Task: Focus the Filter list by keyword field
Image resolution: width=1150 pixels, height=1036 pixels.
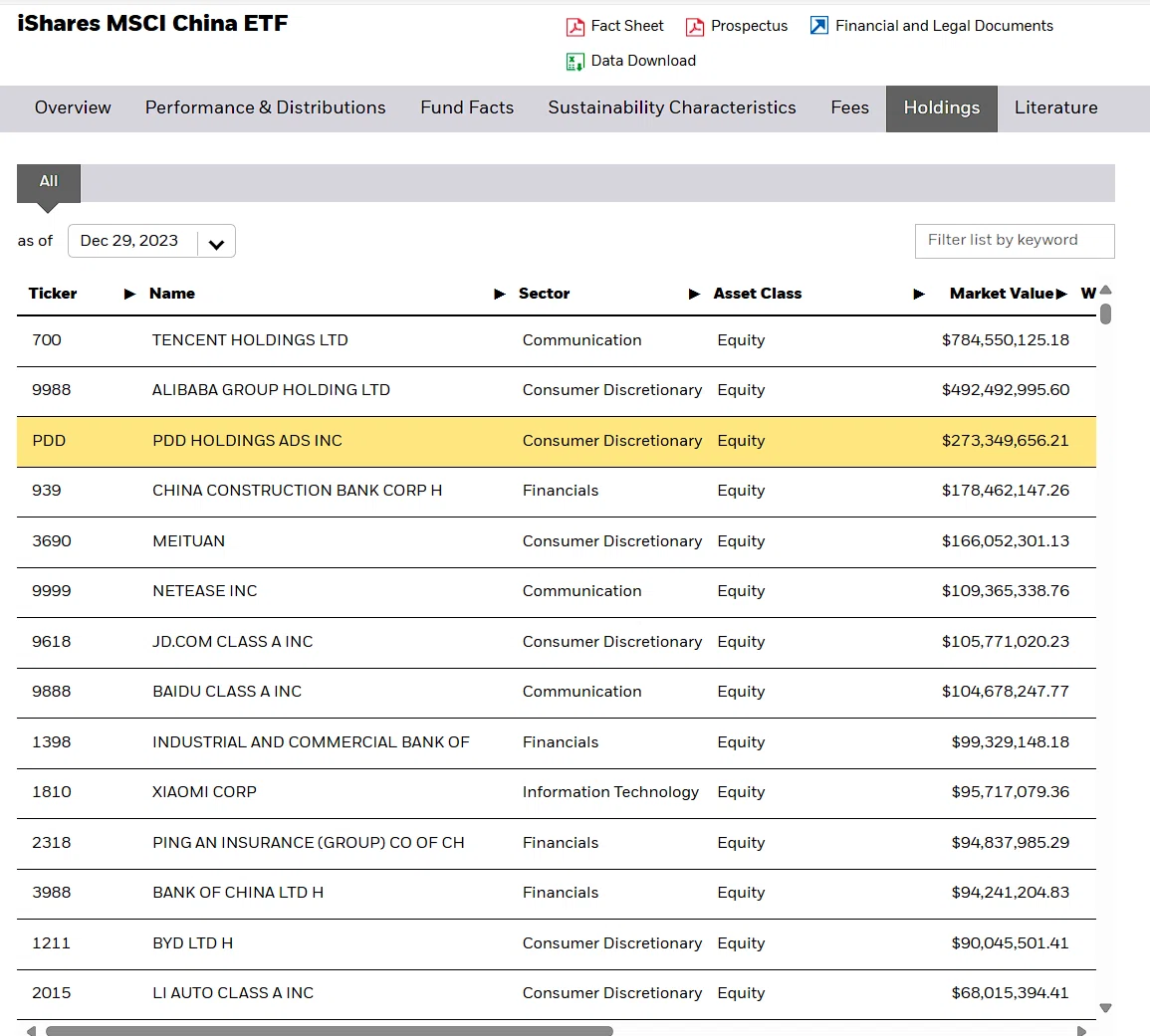Action: (1015, 241)
